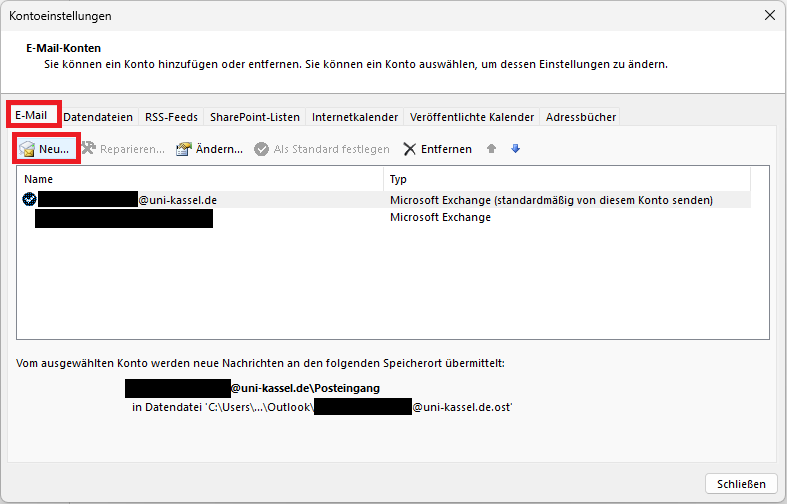This screenshot has height=504, width=787.
Task: Open the Adressbücher tab
Action: click(x=581, y=117)
